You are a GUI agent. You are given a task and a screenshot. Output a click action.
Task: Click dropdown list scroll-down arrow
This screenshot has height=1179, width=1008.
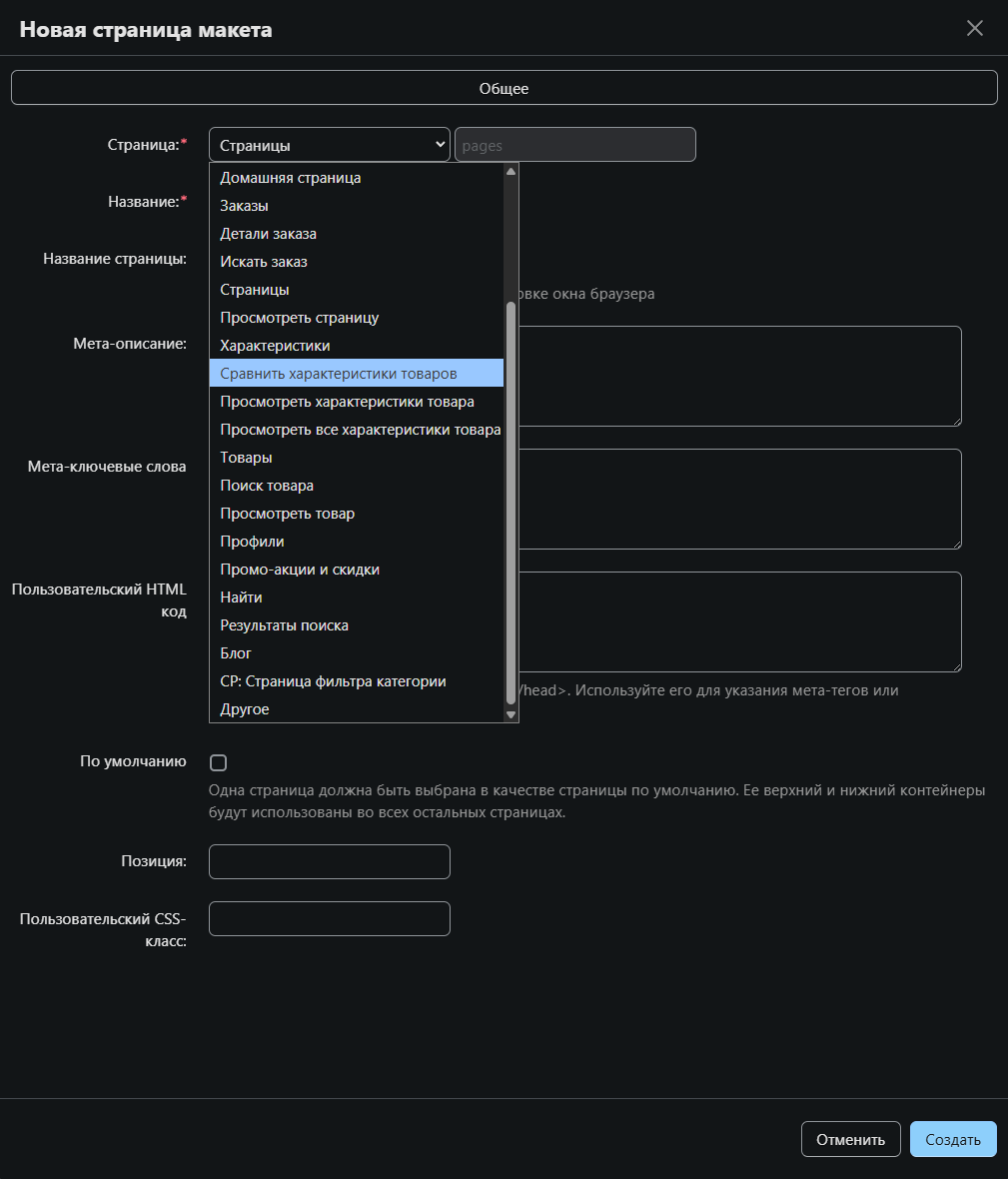pos(511,714)
